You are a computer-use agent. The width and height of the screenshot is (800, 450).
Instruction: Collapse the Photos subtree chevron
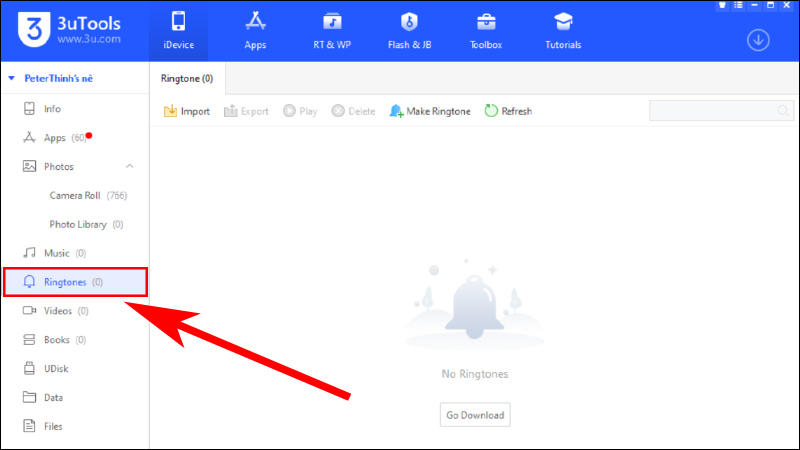(130, 166)
